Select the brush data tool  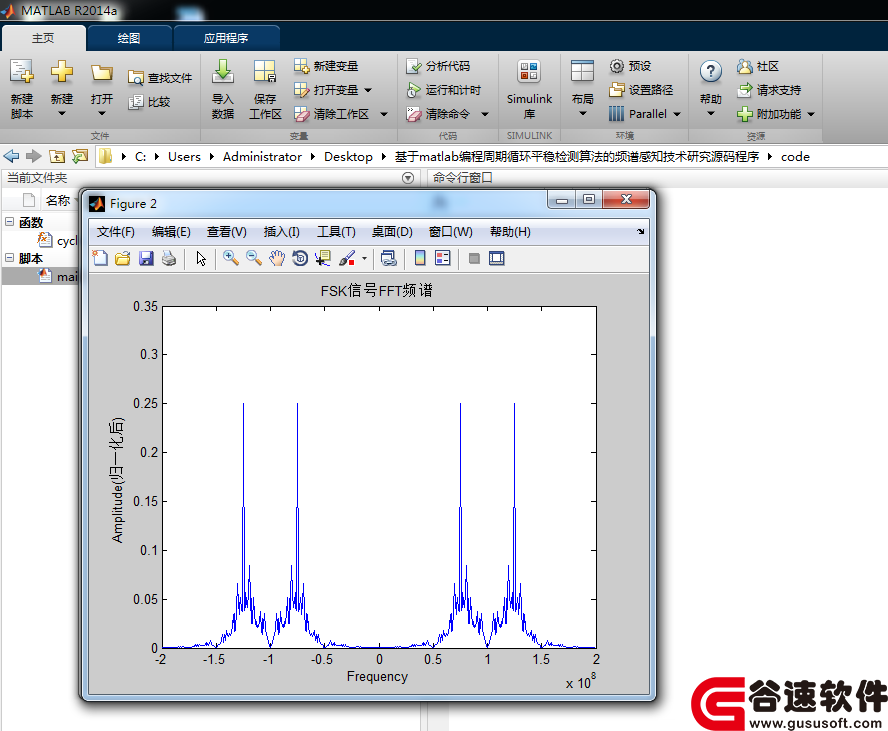[x=347, y=258]
